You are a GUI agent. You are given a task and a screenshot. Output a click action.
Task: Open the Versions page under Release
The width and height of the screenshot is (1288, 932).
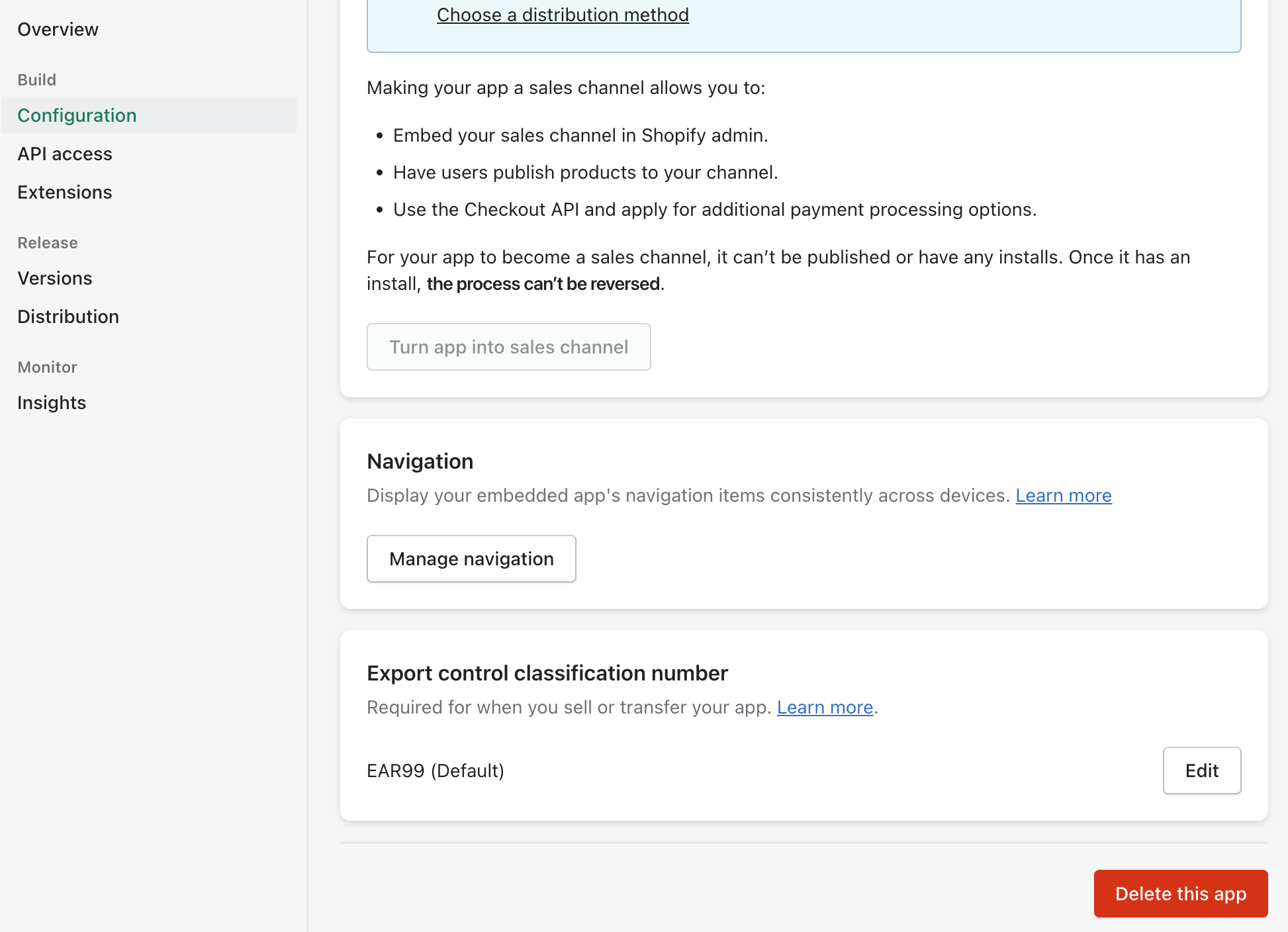click(x=55, y=278)
